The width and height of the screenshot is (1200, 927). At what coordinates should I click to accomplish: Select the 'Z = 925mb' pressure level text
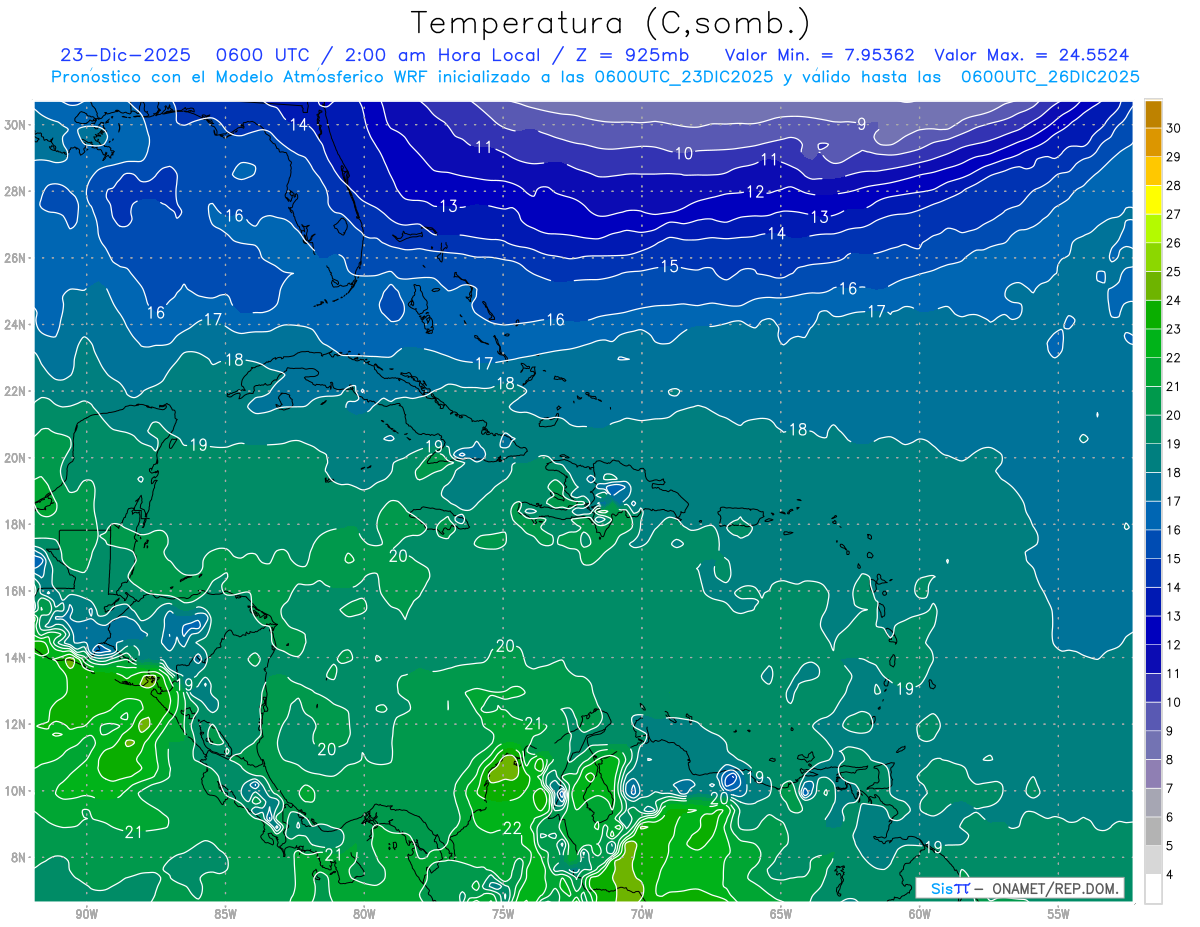pos(628,56)
